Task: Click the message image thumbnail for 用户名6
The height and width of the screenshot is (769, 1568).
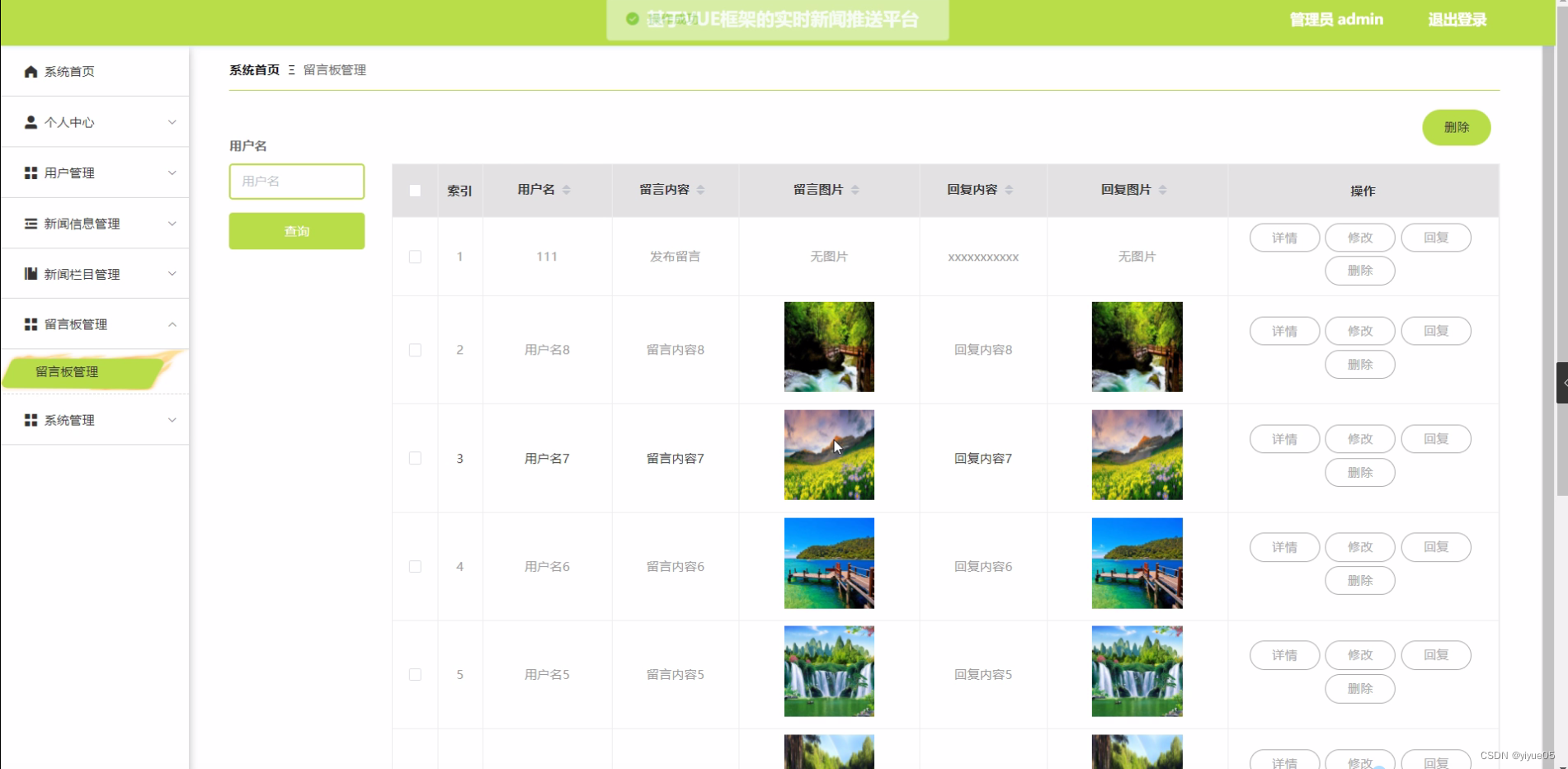Action: point(828,563)
